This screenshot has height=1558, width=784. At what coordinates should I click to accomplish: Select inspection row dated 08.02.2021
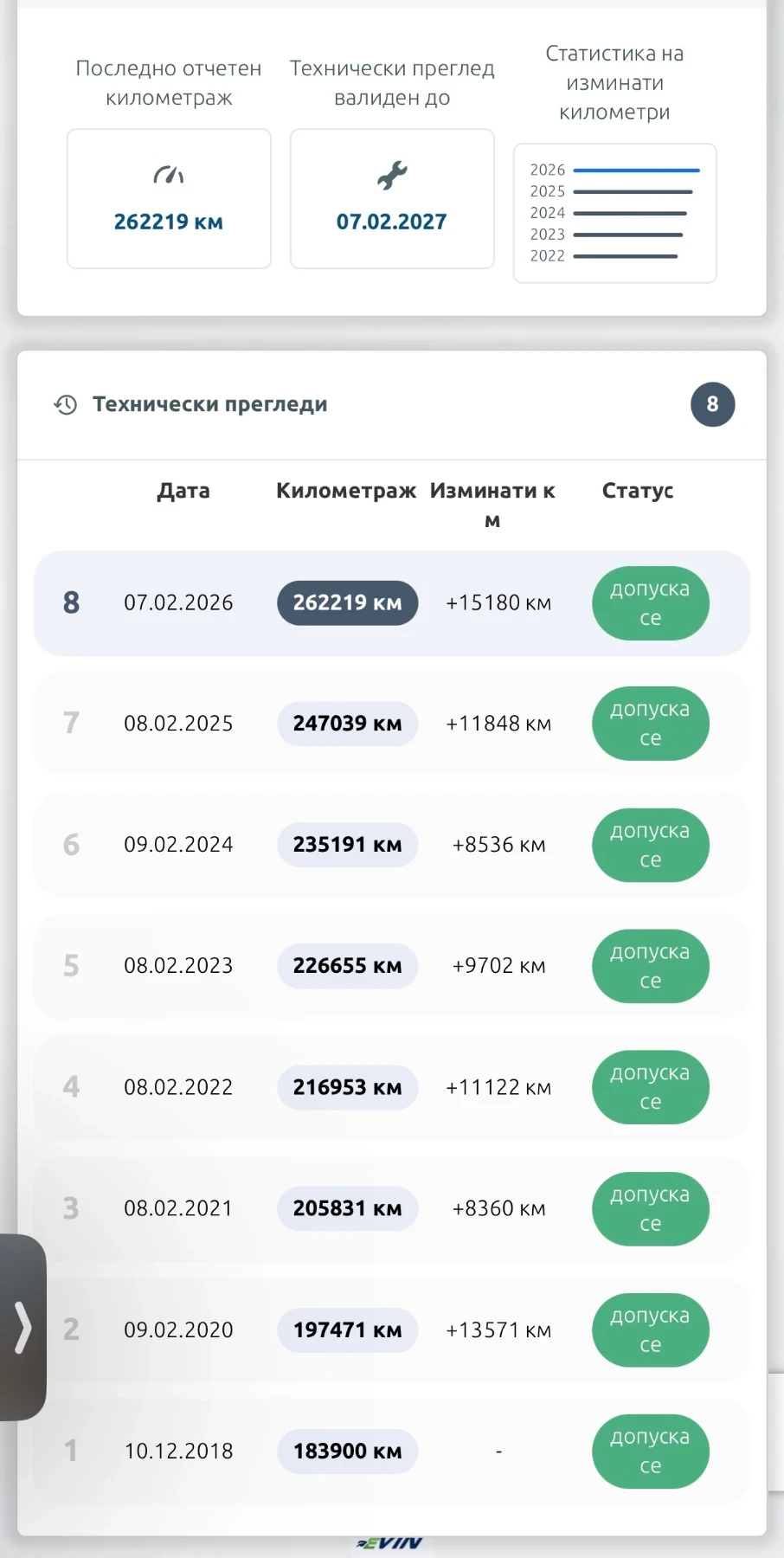pos(392,1208)
